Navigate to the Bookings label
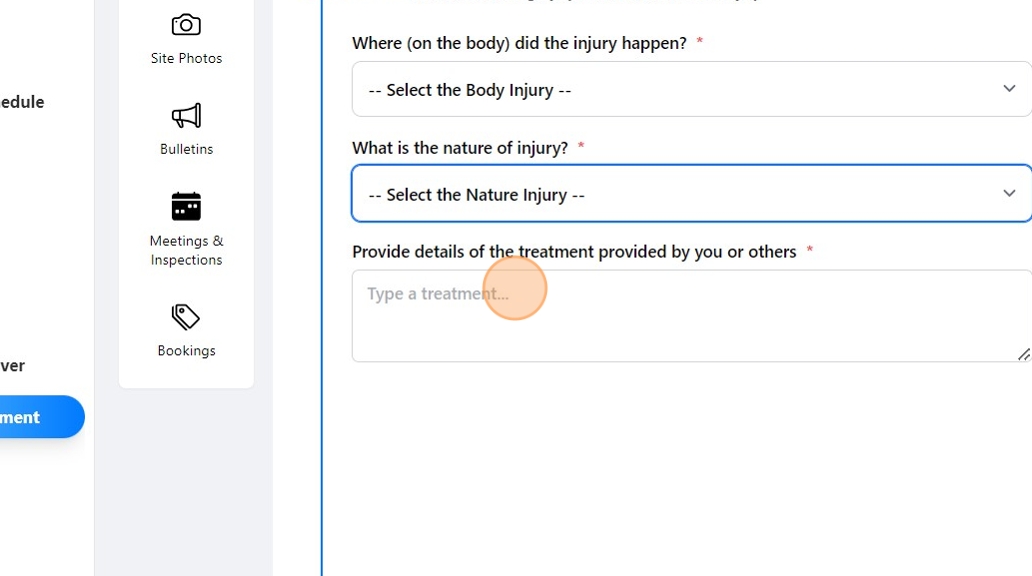This screenshot has width=1032, height=576. pos(186,351)
